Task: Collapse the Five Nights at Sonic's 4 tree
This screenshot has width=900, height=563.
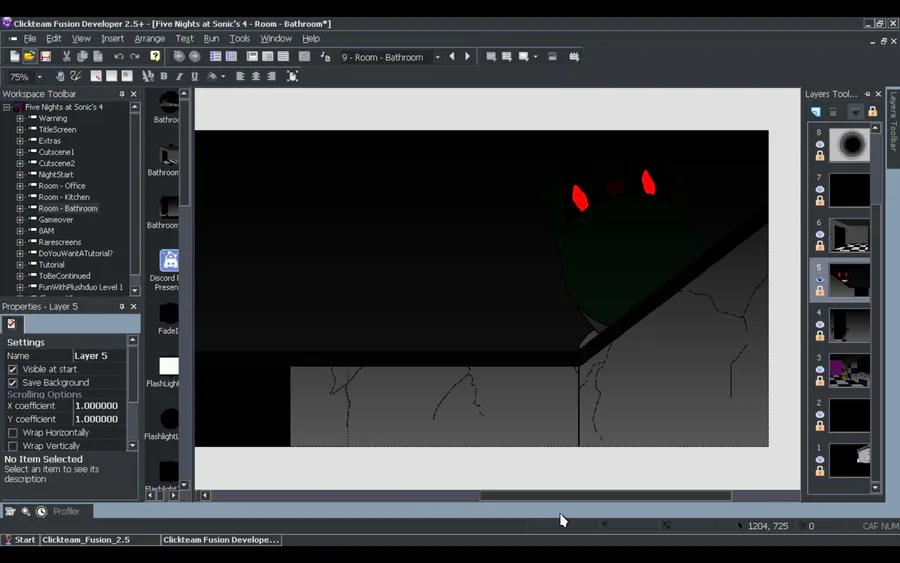Action: pyautogui.click(x=6, y=107)
